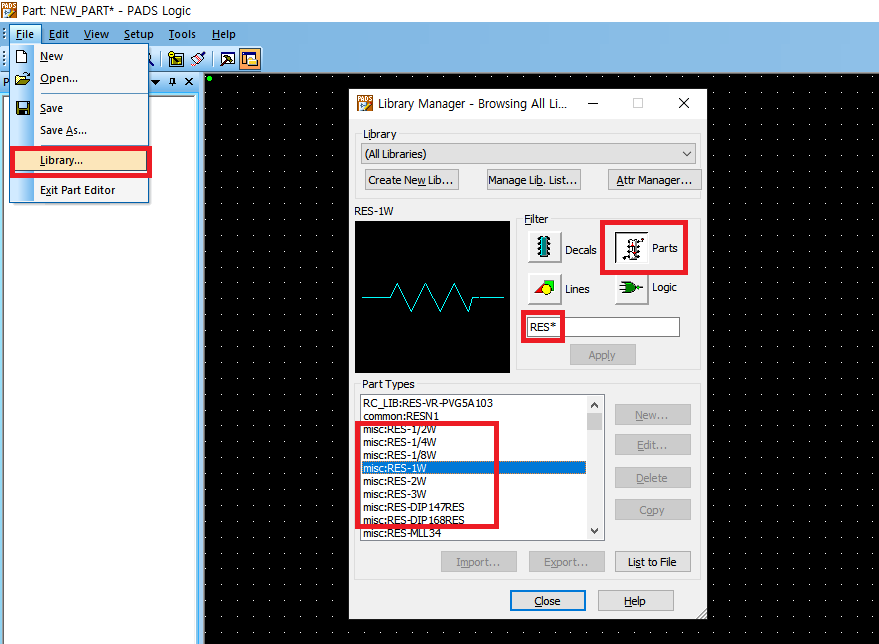Pin the side panel with pushpin icon
This screenshot has height=644, width=879.
(x=173, y=82)
